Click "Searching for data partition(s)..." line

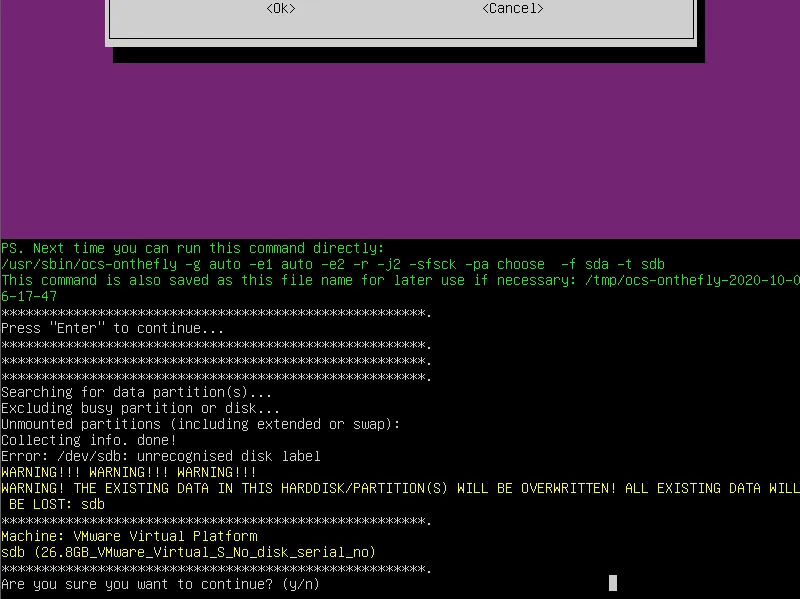tap(136, 392)
